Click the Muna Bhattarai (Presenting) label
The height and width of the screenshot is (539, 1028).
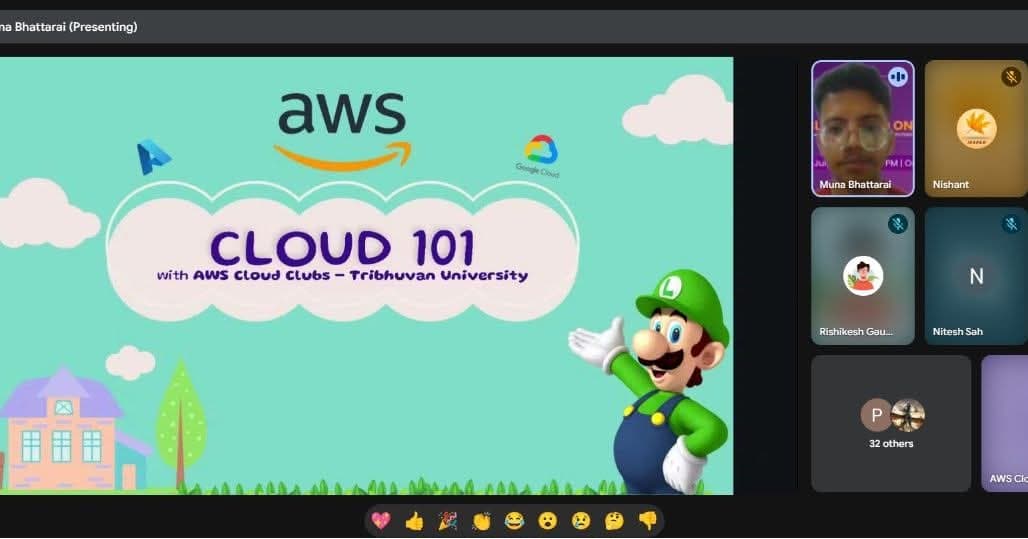tap(68, 27)
